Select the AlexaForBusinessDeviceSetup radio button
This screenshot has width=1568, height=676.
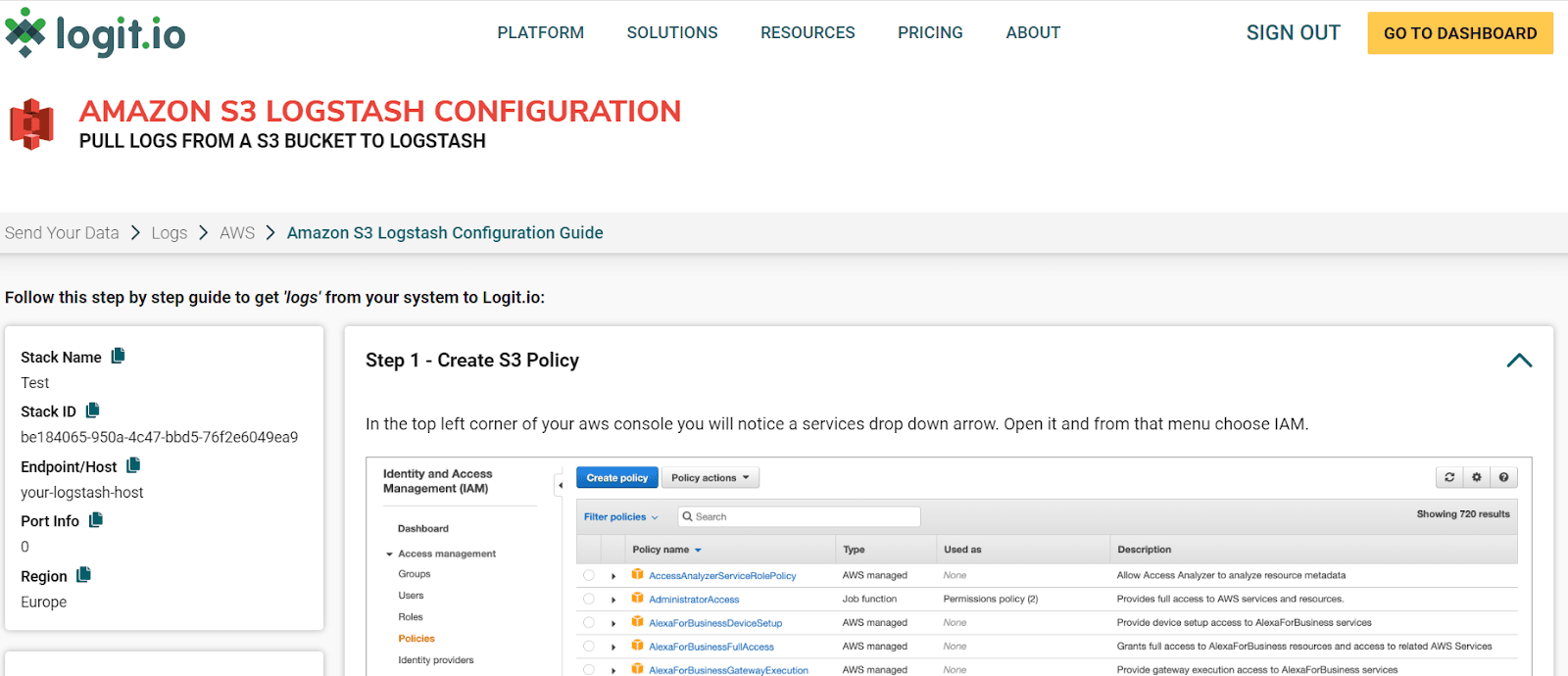pyautogui.click(x=589, y=622)
